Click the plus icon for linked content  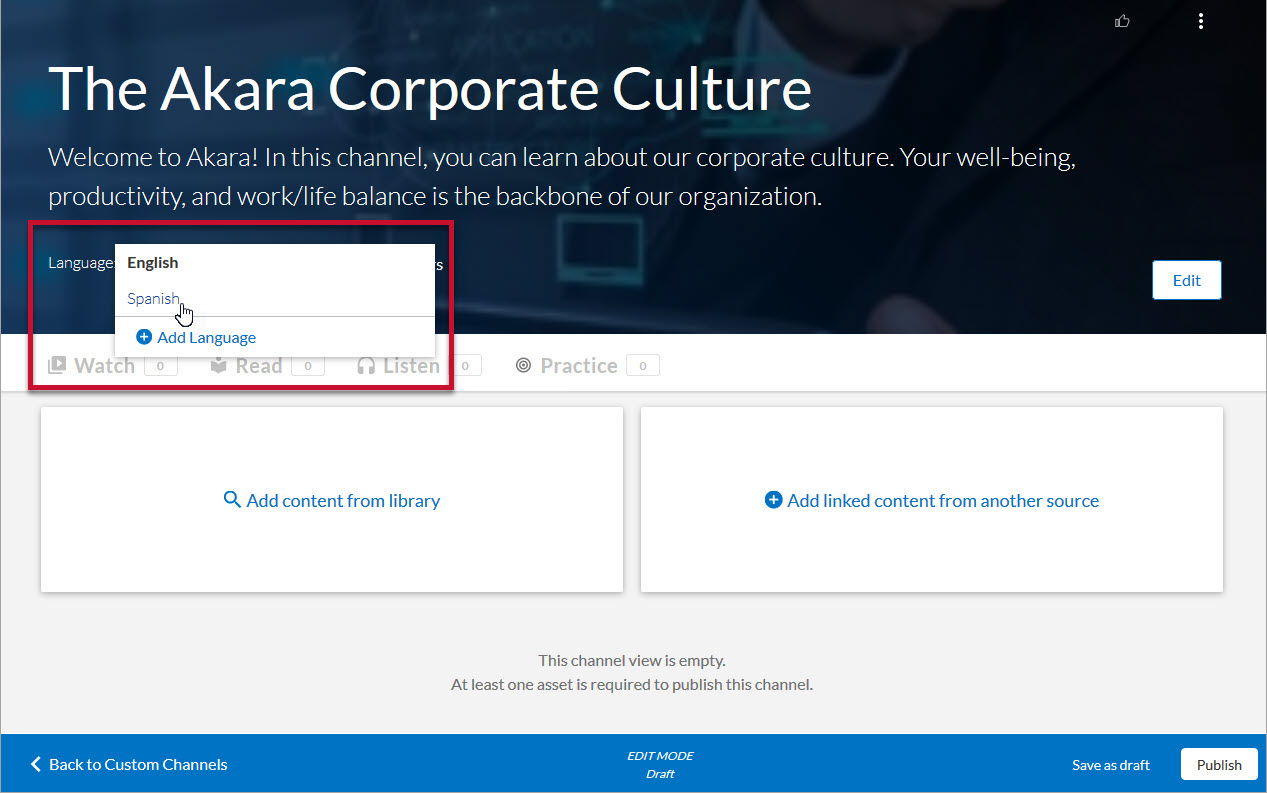coord(773,500)
